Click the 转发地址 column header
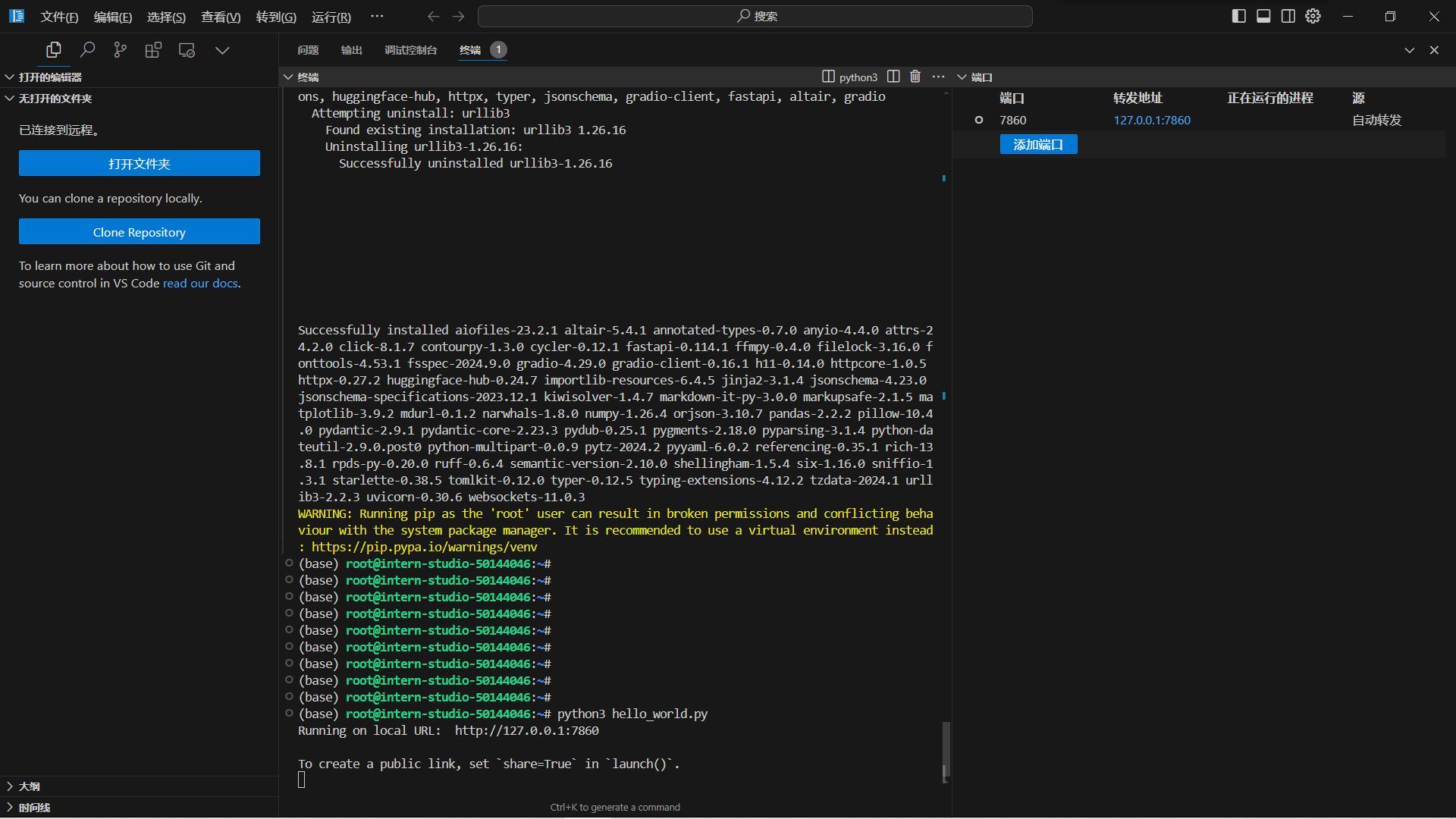Viewport: 1456px width, 819px height. pos(1137,98)
